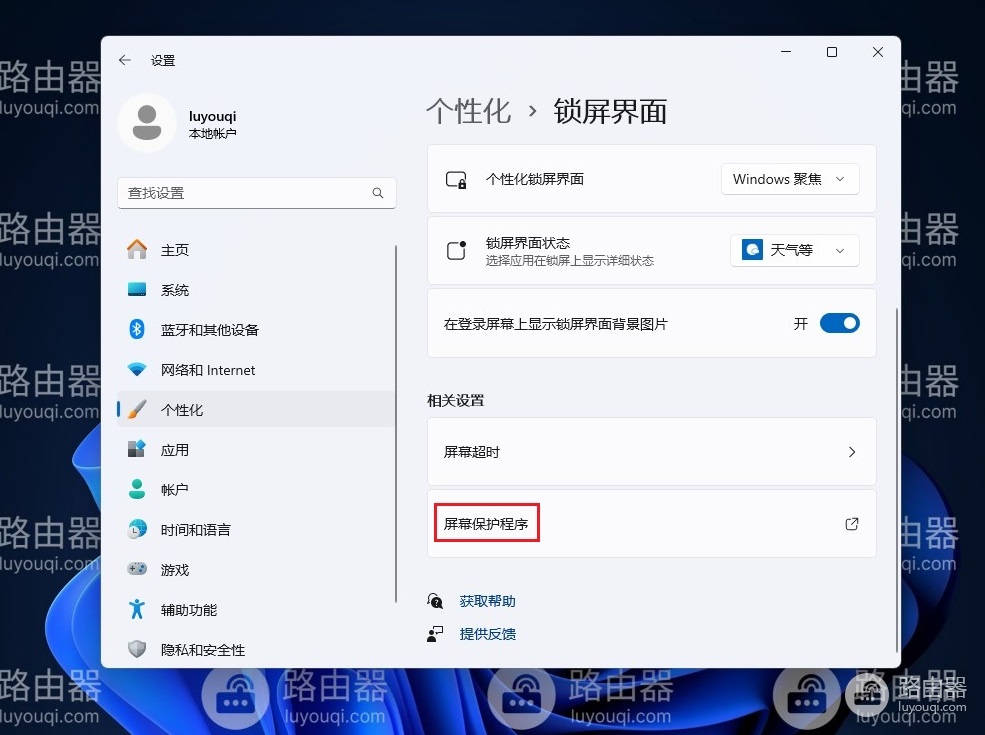The width and height of the screenshot is (985, 735).
Task: Click the lock screen status icon
Action: coord(456,250)
